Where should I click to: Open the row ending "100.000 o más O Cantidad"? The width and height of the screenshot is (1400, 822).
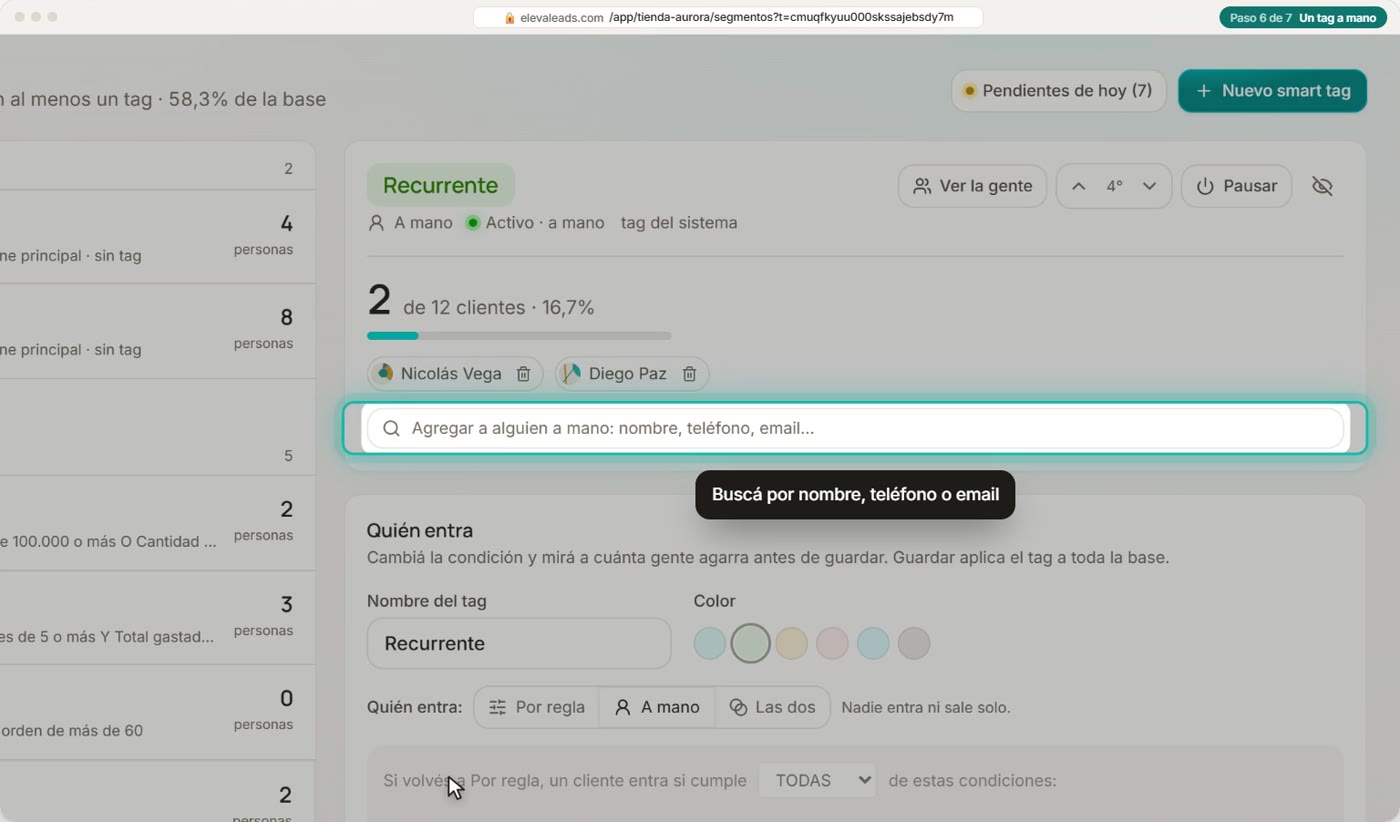157,523
